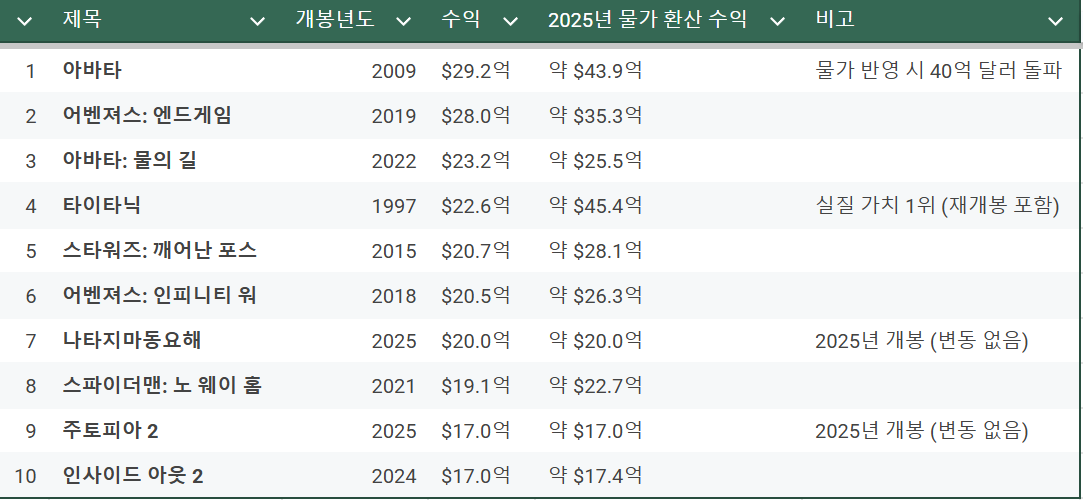Image resolution: width=1083 pixels, height=500 pixels.
Task: Open the 제목 column filter dropdown
Action: pos(257,21)
